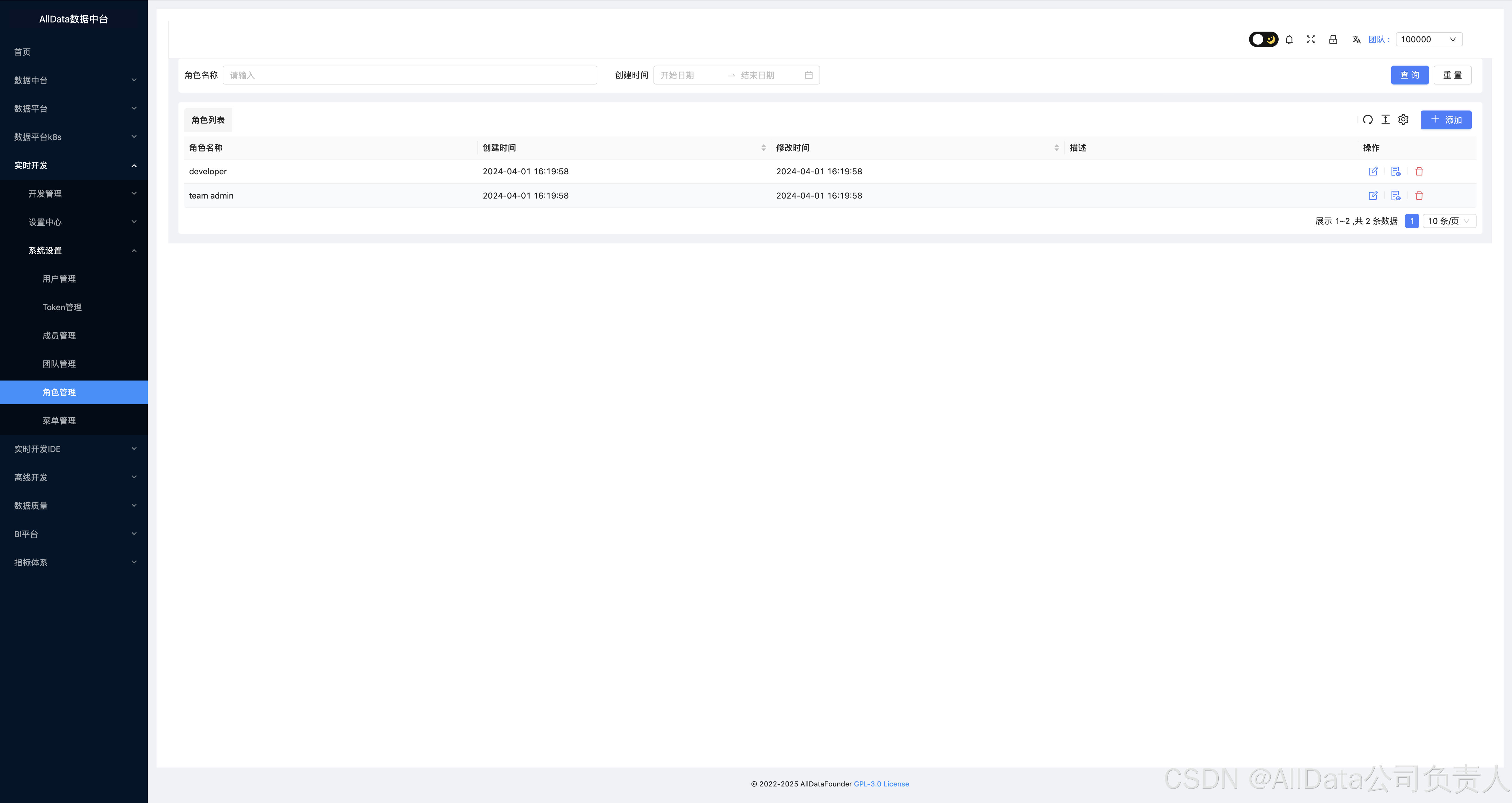This screenshot has width=1512, height=803.
Task: Open the 10 条/页 page size dropdown
Action: point(1448,221)
